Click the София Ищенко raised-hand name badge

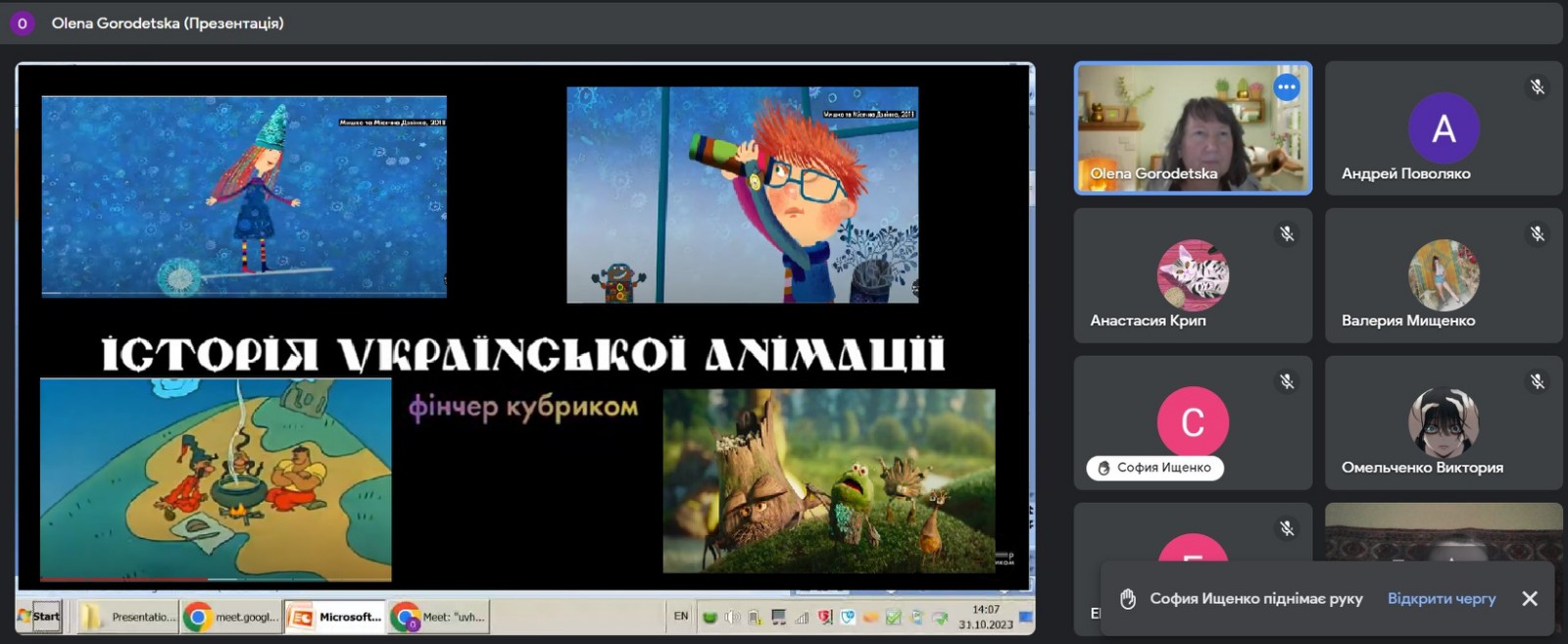pos(1154,468)
